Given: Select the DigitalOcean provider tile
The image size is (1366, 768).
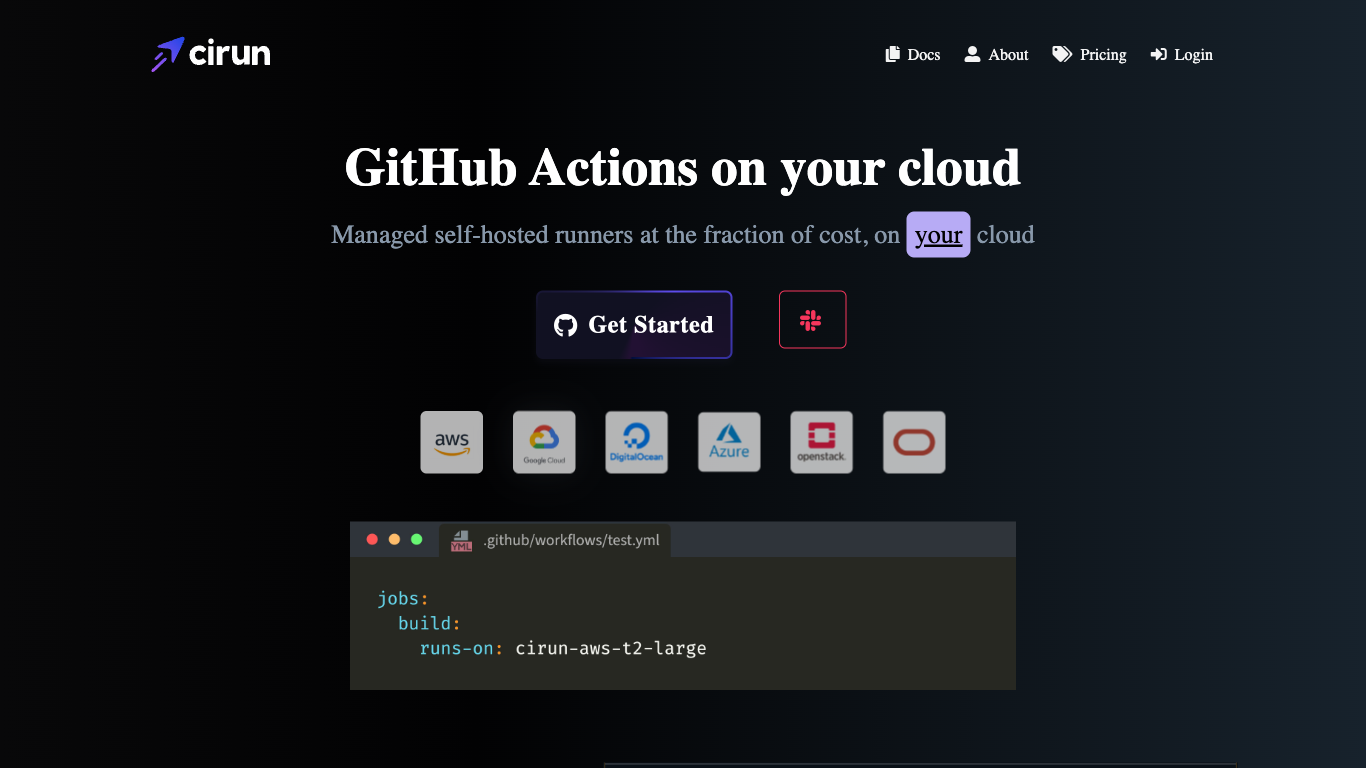Looking at the screenshot, I should tap(636, 442).
